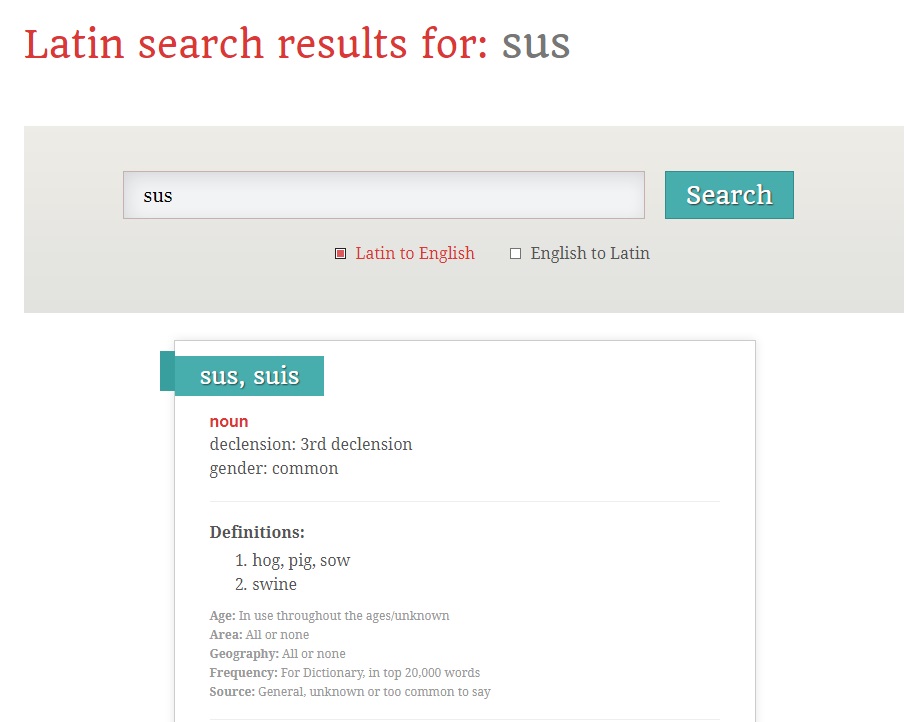The image size is (924, 722).
Task: Click the 'Area: All or none' line
Action: (259, 635)
